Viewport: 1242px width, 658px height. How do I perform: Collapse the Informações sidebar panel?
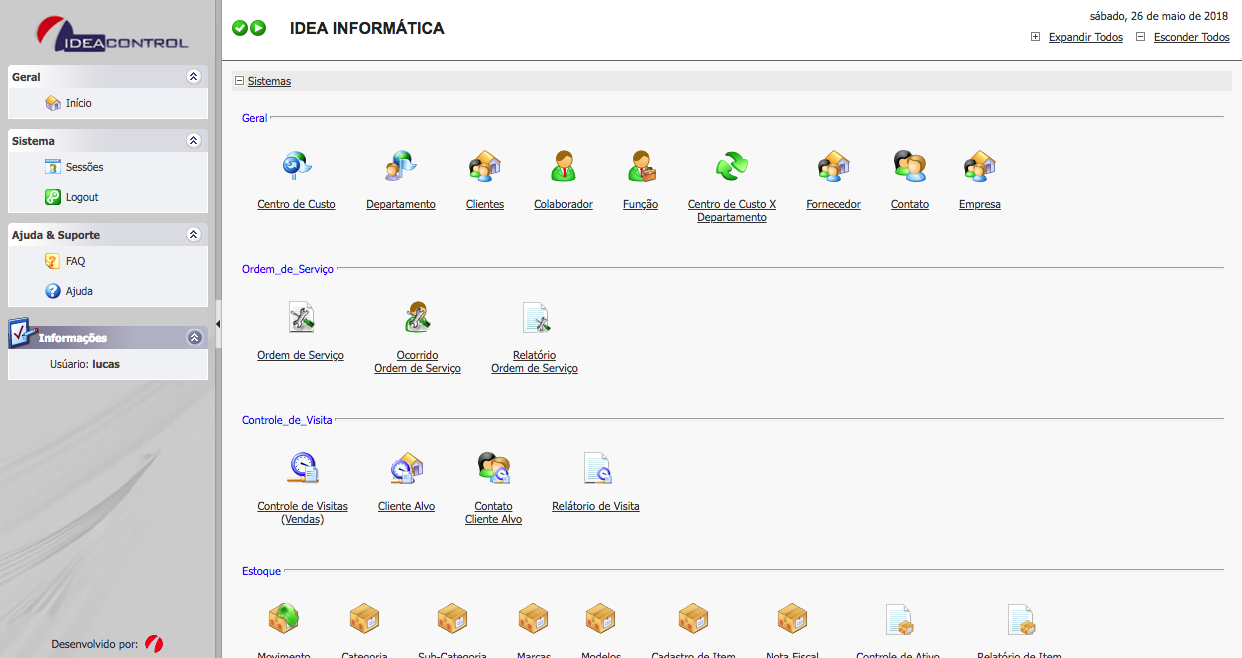pyautogui.click(x=194, y=338)
